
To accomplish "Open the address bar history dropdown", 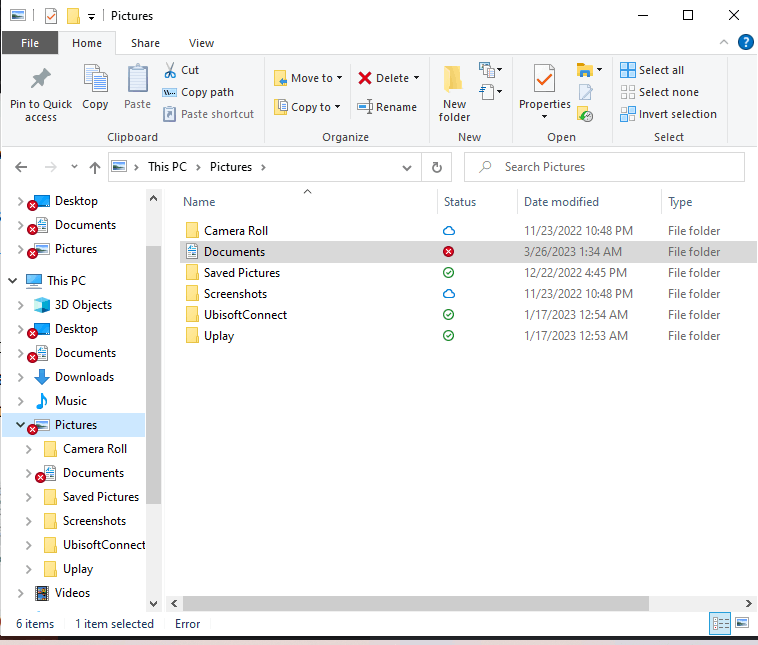I will pos(407,167).
